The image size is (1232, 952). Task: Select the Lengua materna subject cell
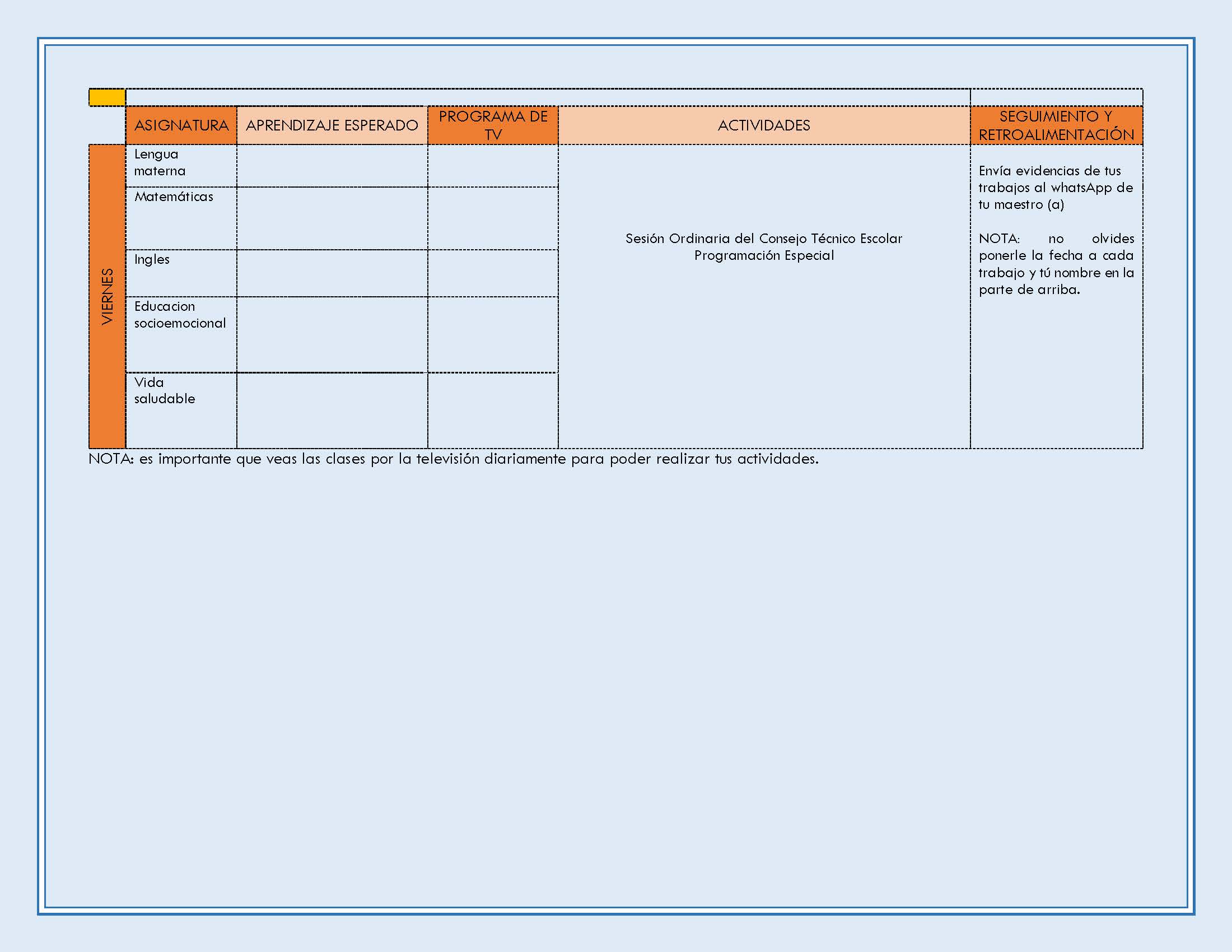coord(181,166)
